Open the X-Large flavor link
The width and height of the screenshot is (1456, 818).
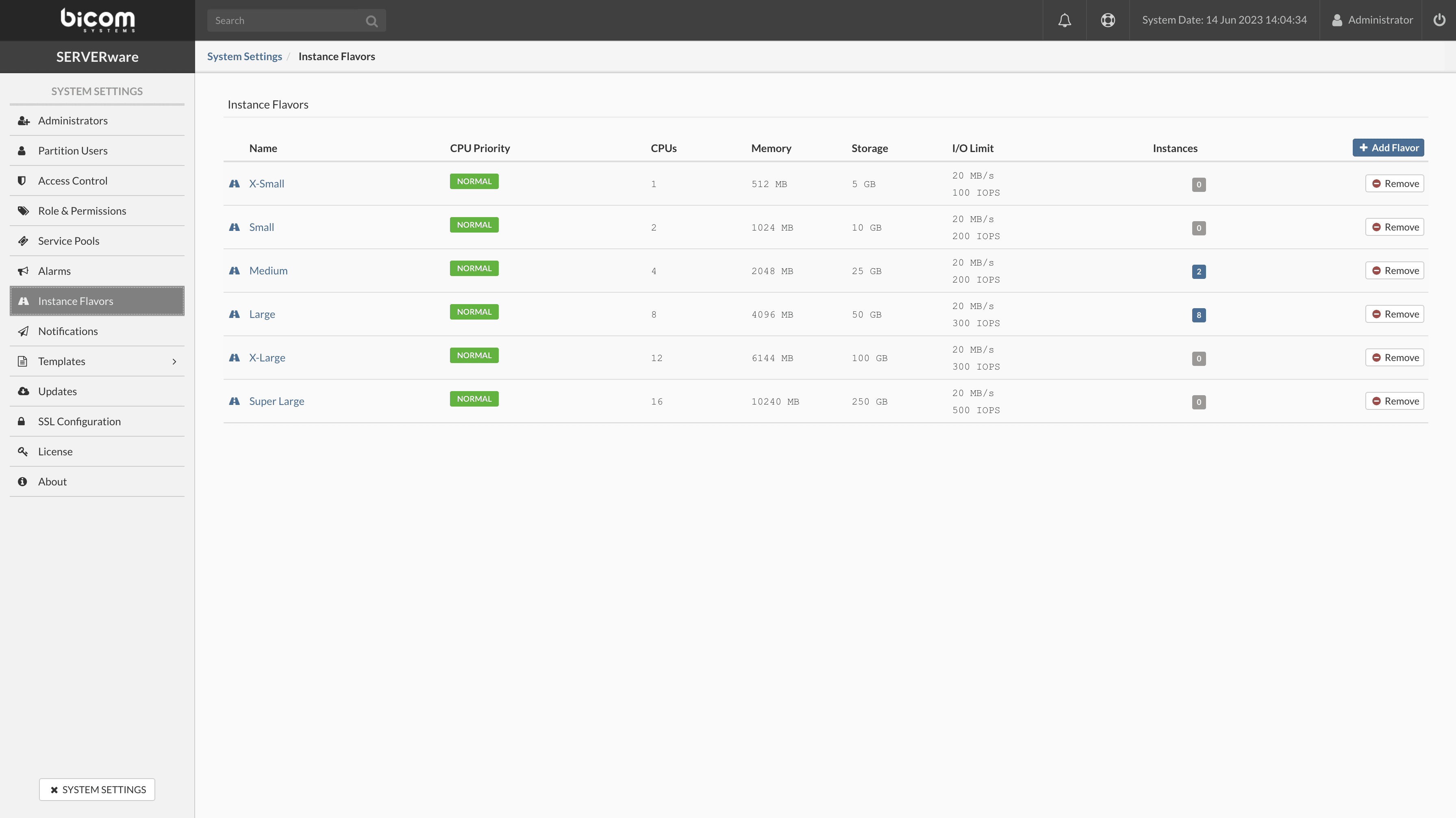pos(267,358)
